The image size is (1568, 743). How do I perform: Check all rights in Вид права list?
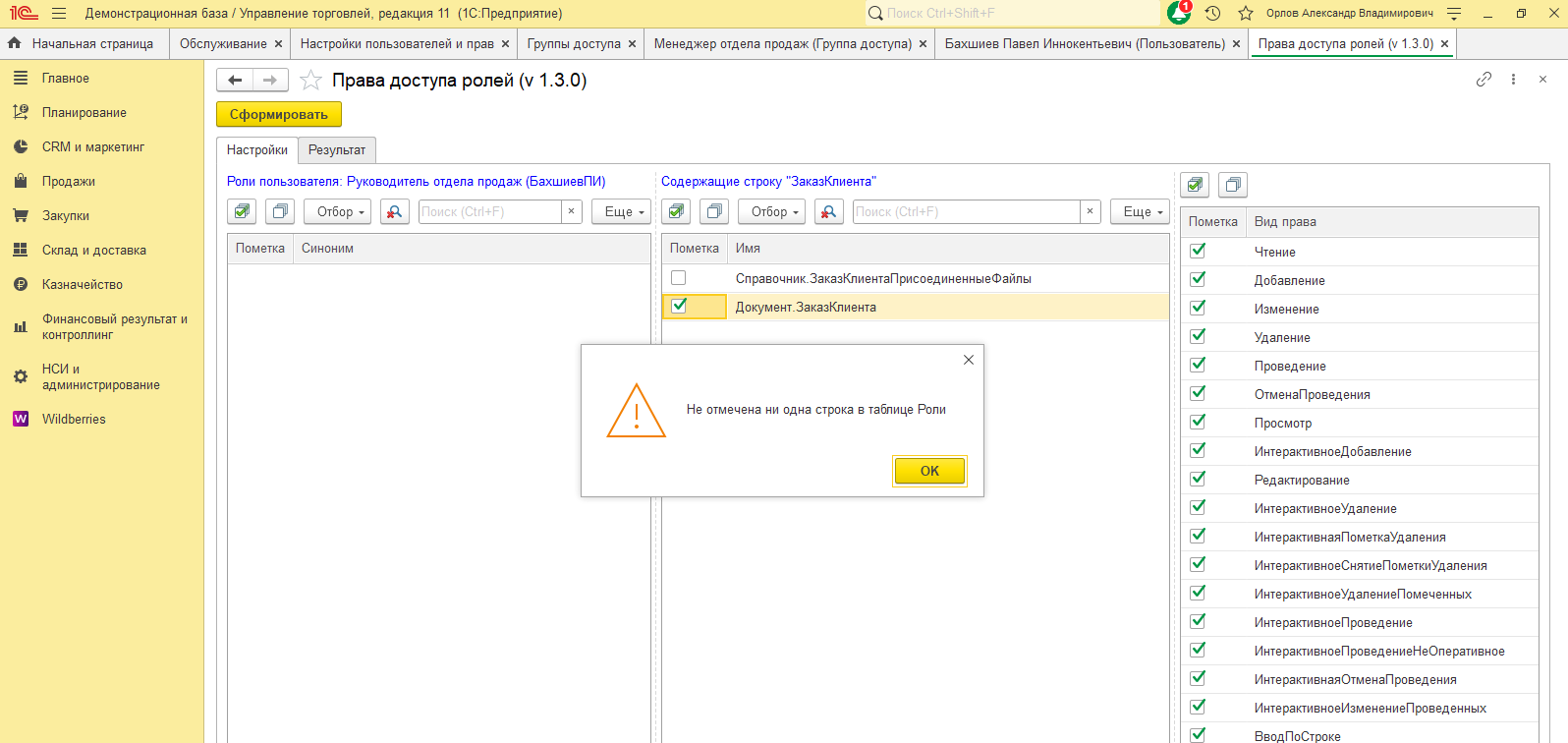click(x=1195, y=184)
